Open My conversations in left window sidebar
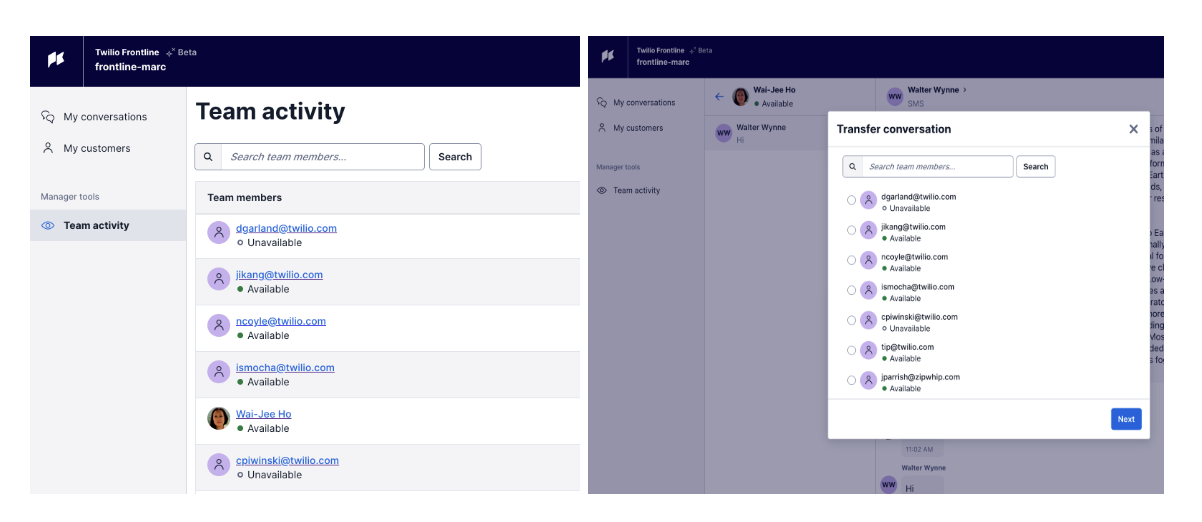The height and width of the screenshot is (522, 1202). coord(94,117)
